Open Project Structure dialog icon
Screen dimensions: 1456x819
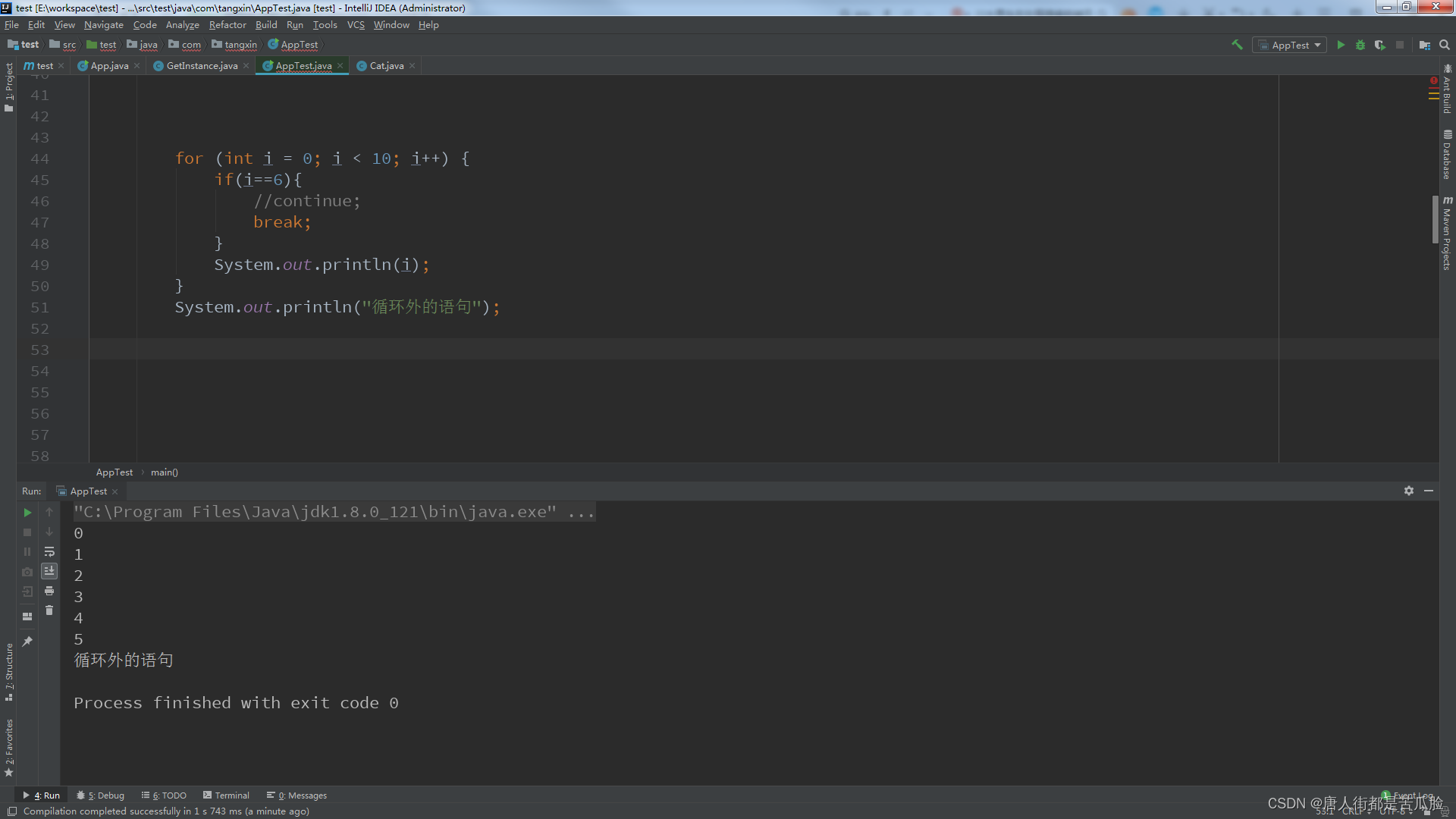coord(1424,45)
